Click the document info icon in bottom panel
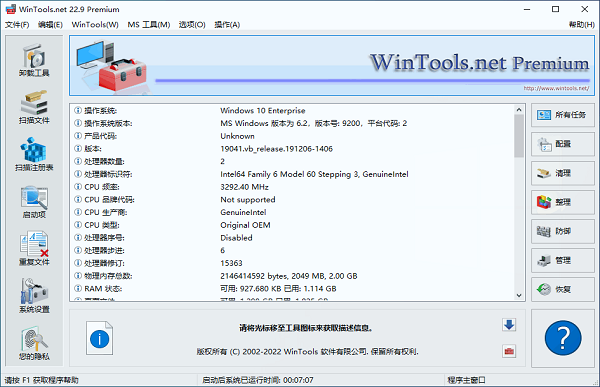The image size is (600, 387). [x=99, y=338]
